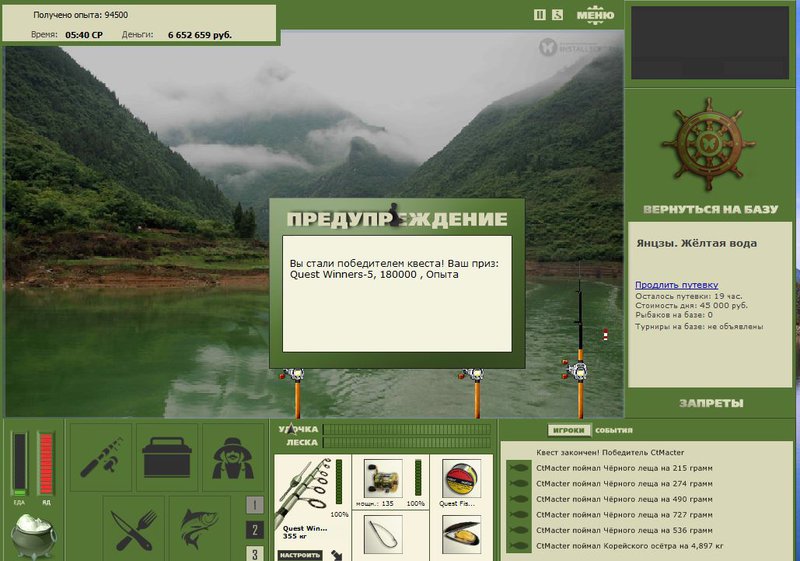Open the fisherman profile icon
Image resolution: width=800 pixels, height=561 pixels.
coord(233,457)
